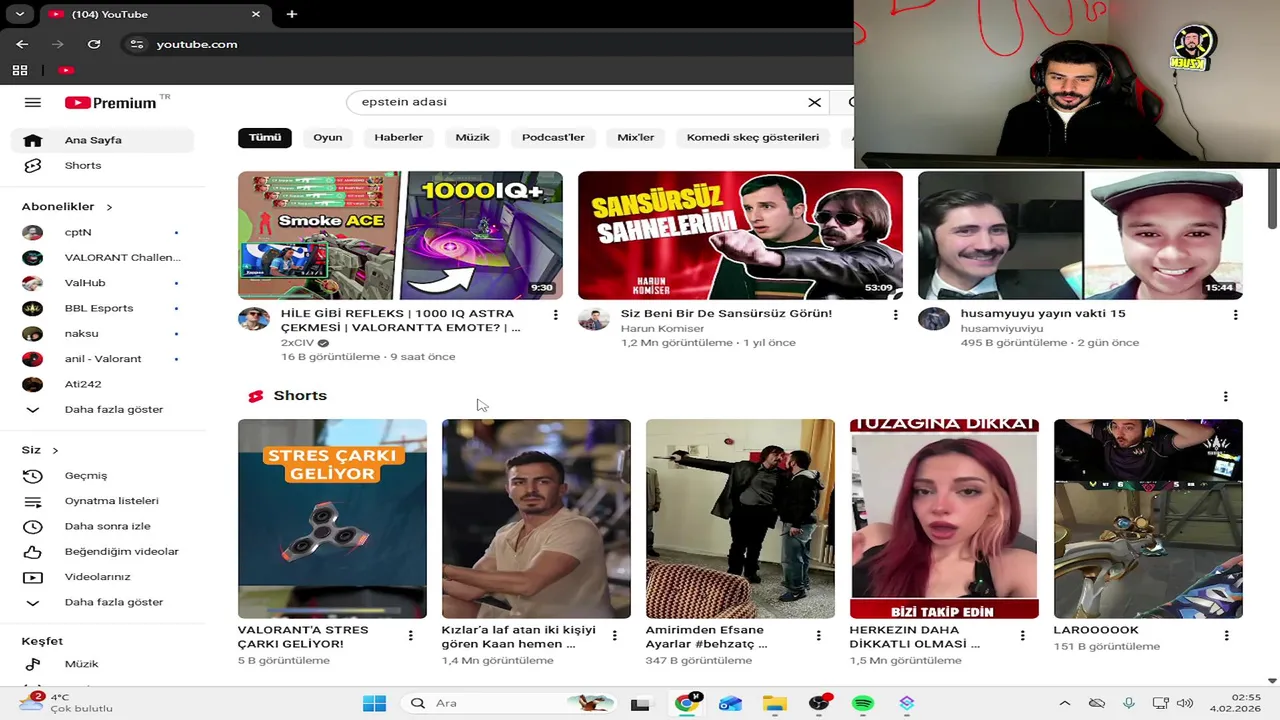Click the YouTube Premium logo
1280x720 pixels.
coord(111,102)
